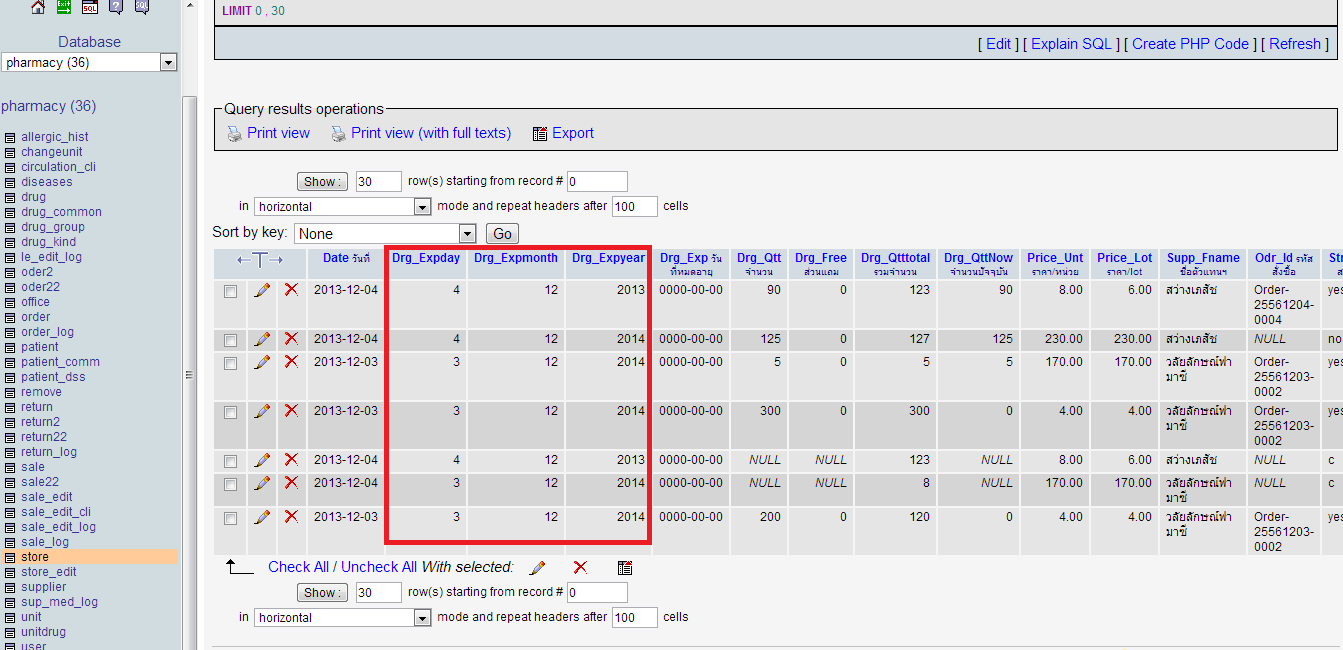Open the store table in sidebar
Image resolution: width=1343 pixels, height=650 pixels.
point(35,557)
